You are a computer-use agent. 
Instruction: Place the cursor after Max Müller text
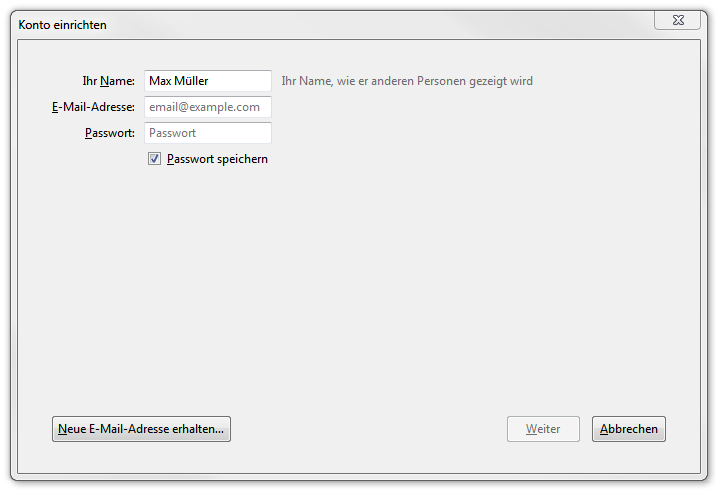[210, 81]
